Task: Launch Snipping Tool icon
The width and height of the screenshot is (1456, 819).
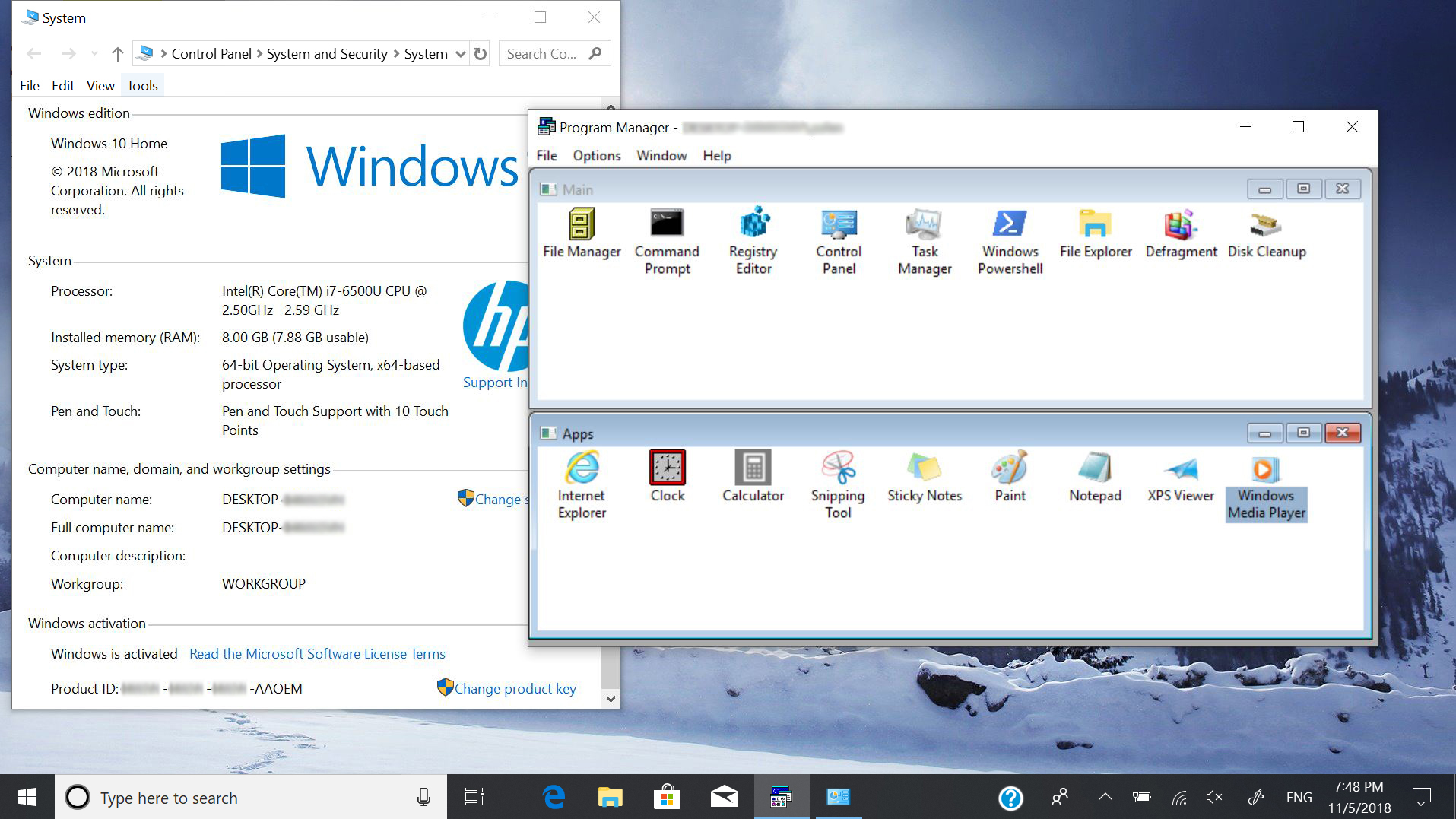Action: coord(838,485)
